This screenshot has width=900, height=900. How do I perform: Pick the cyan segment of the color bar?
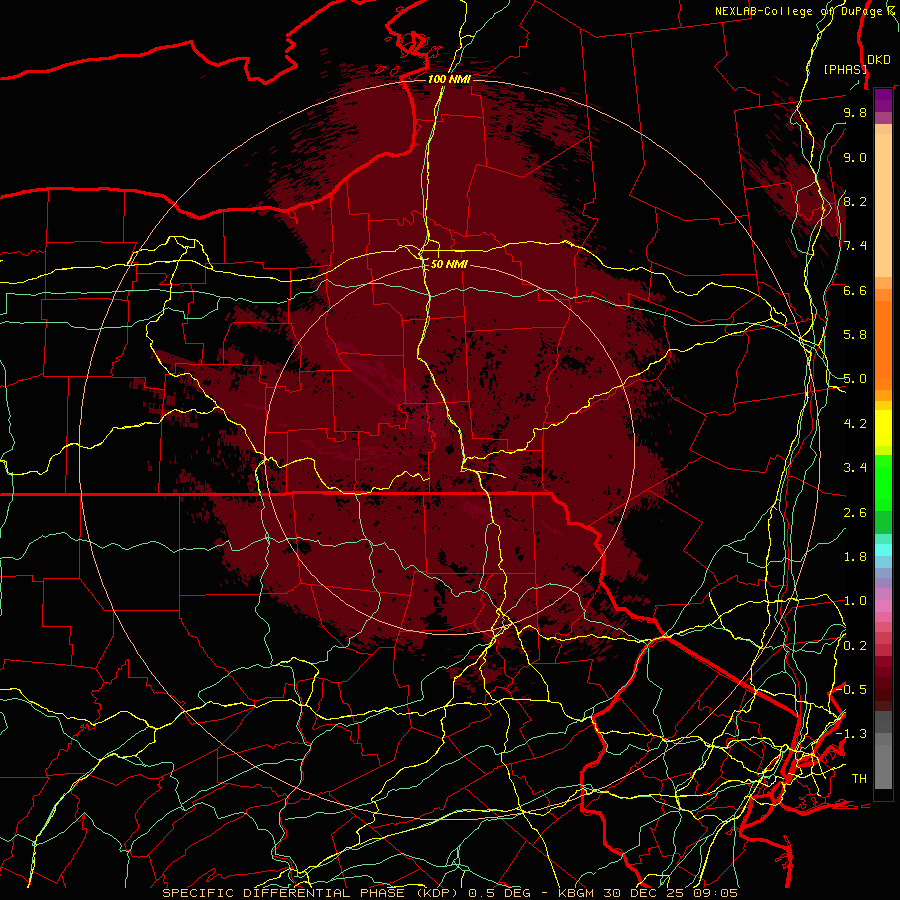pyautogui.click(x=883, y=550)
